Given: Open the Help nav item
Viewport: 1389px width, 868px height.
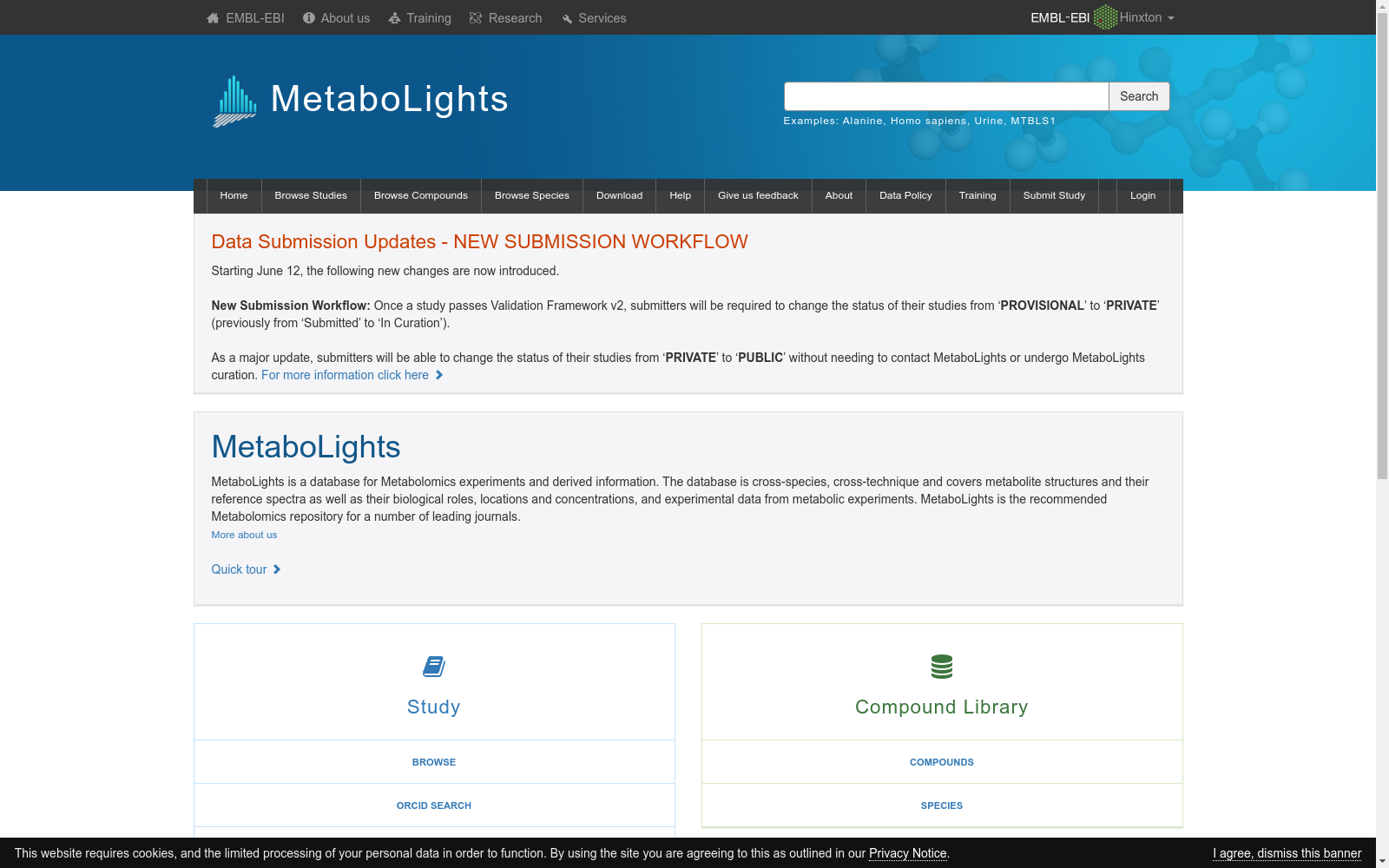Looking at the screenshot, I should pyautogui.click(x=681, y=195).
